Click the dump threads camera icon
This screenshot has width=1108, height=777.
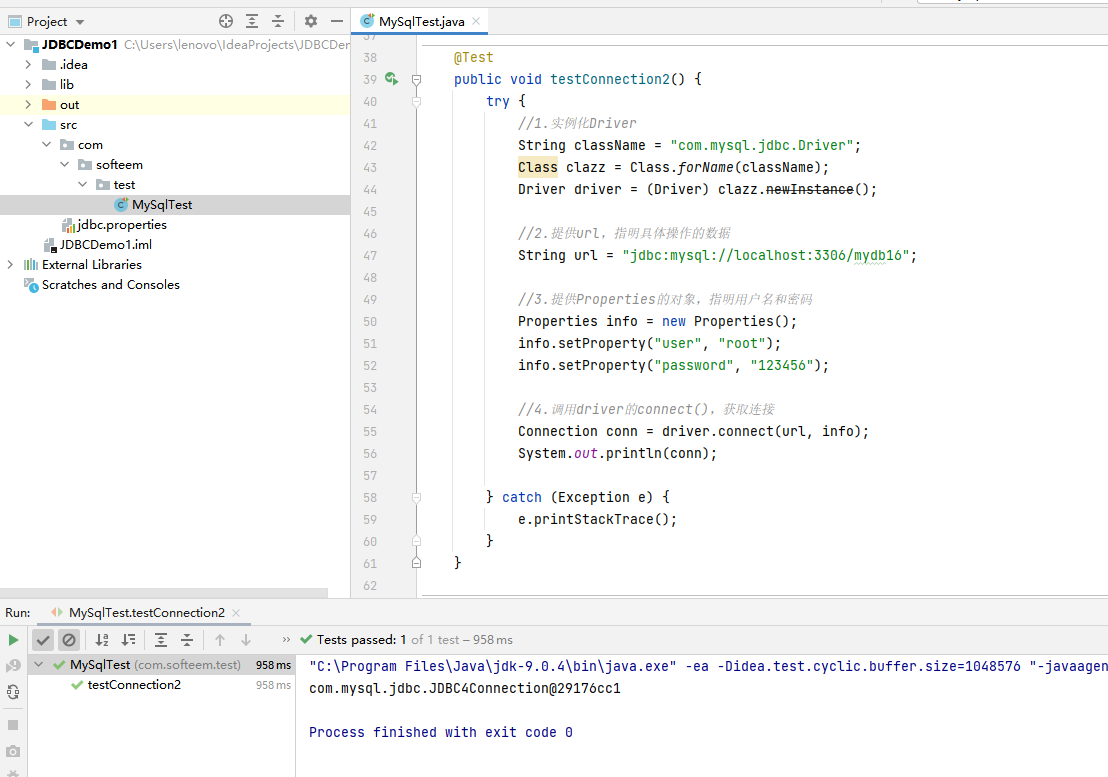13,752
